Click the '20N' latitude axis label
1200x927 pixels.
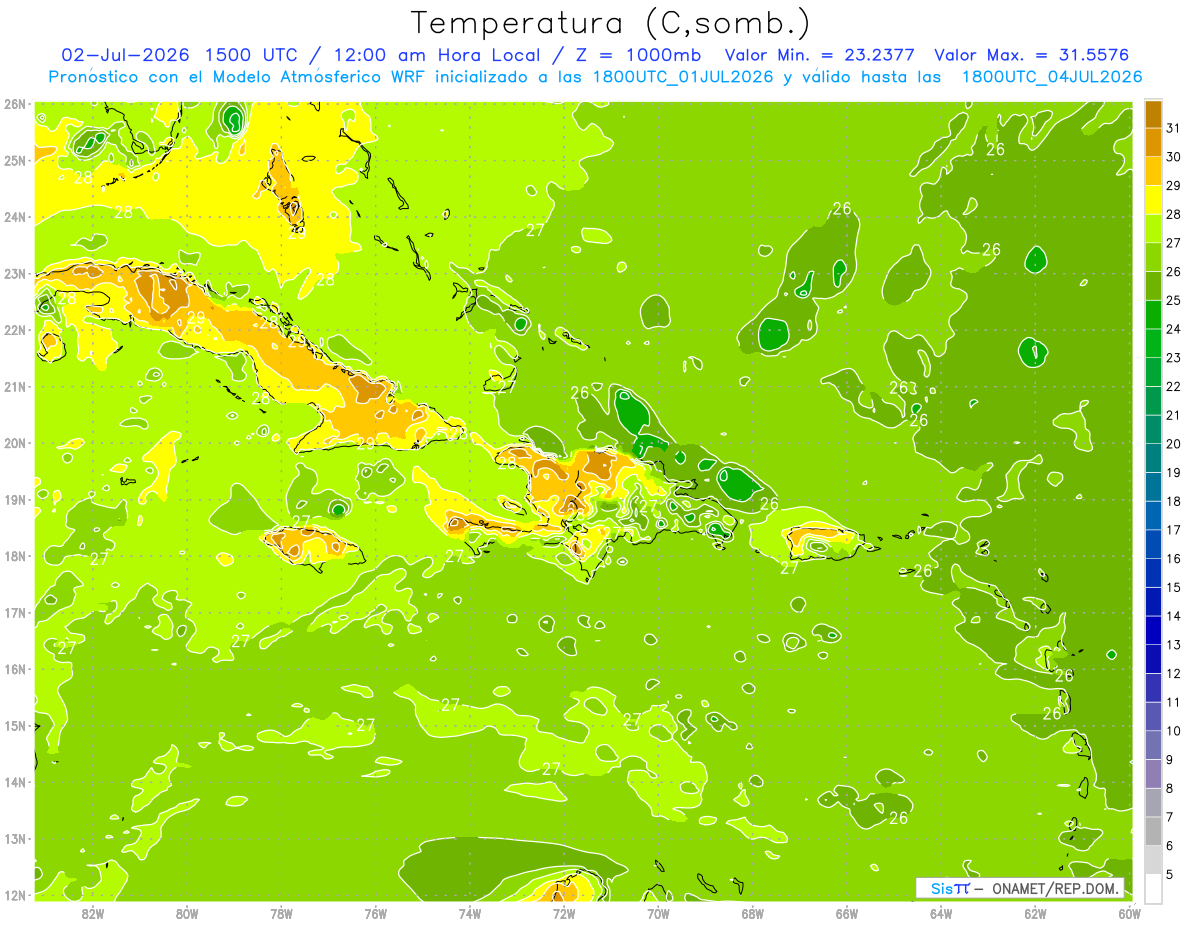[x=15, y=443]
